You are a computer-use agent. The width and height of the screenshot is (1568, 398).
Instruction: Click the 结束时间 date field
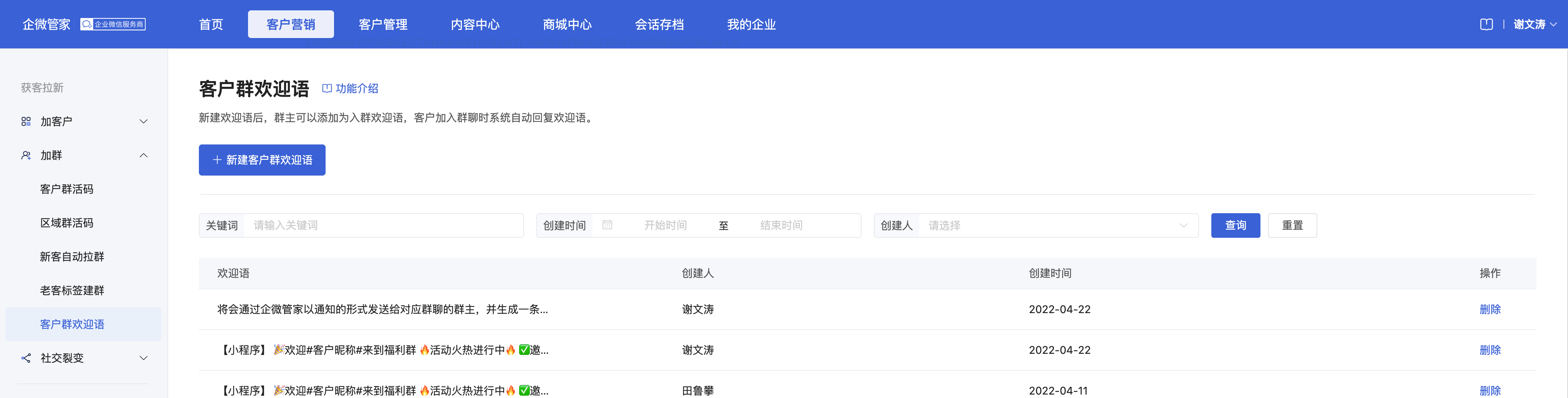(x=781, y=226)
